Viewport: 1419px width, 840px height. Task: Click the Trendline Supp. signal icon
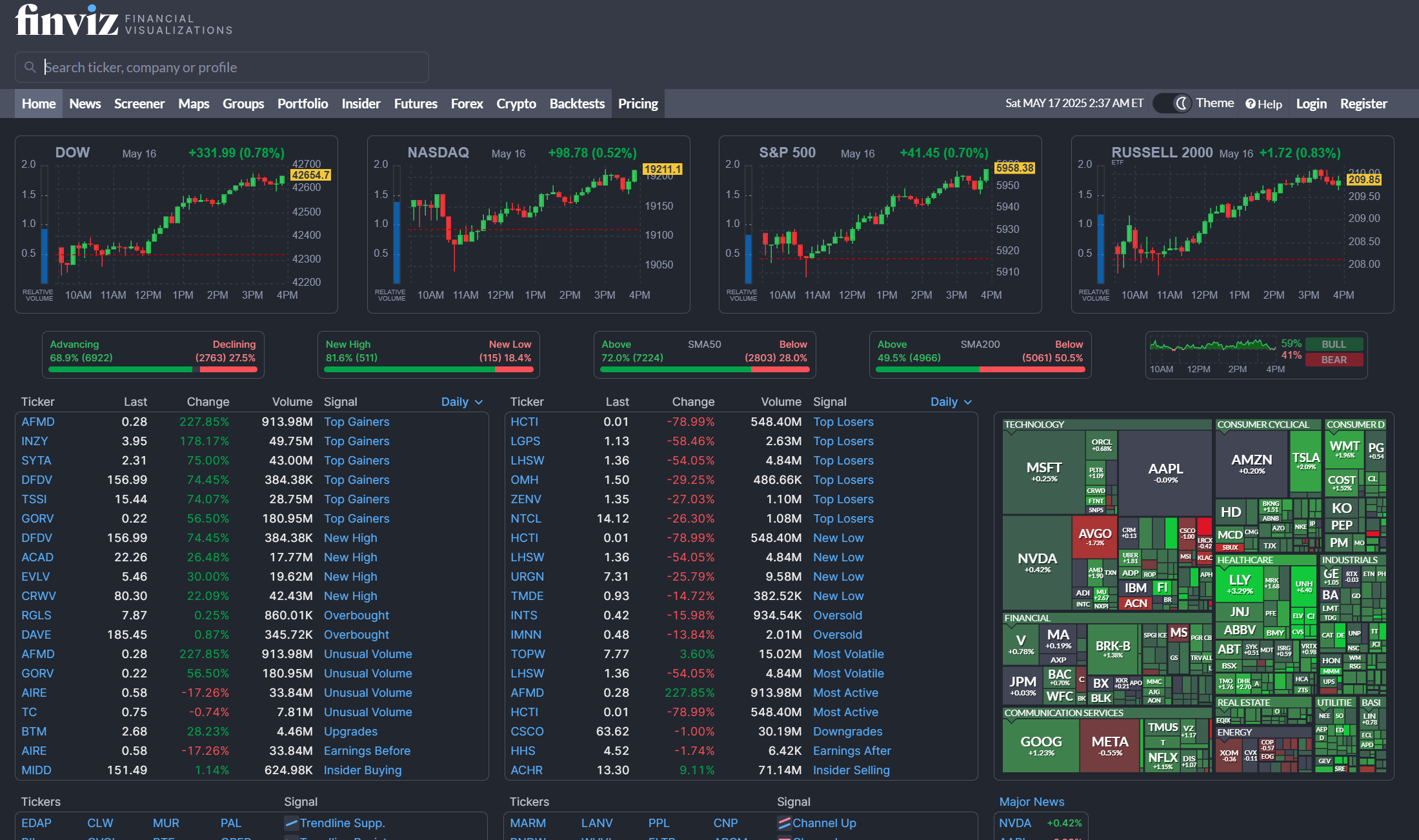point(291,823)
